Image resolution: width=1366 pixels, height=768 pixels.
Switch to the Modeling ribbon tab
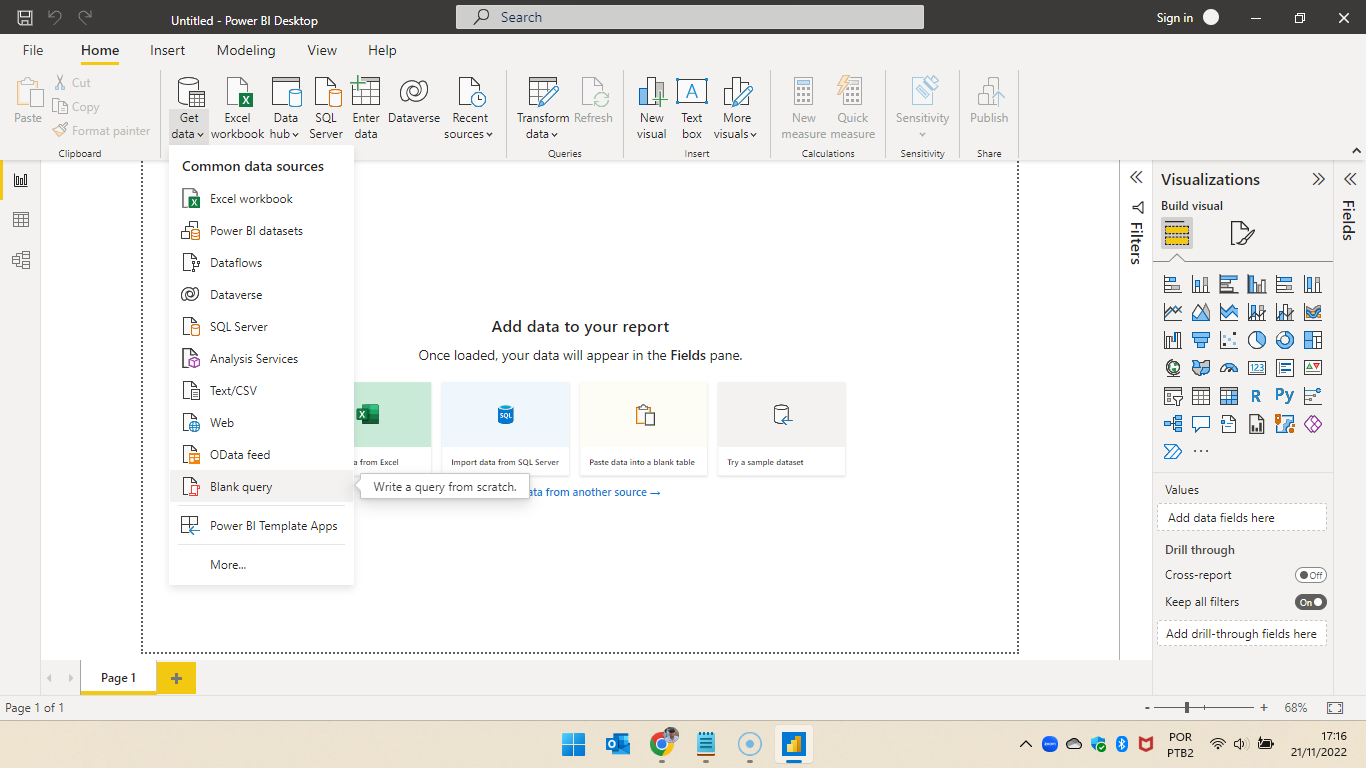pyautogui.click(x=246, y=50)
